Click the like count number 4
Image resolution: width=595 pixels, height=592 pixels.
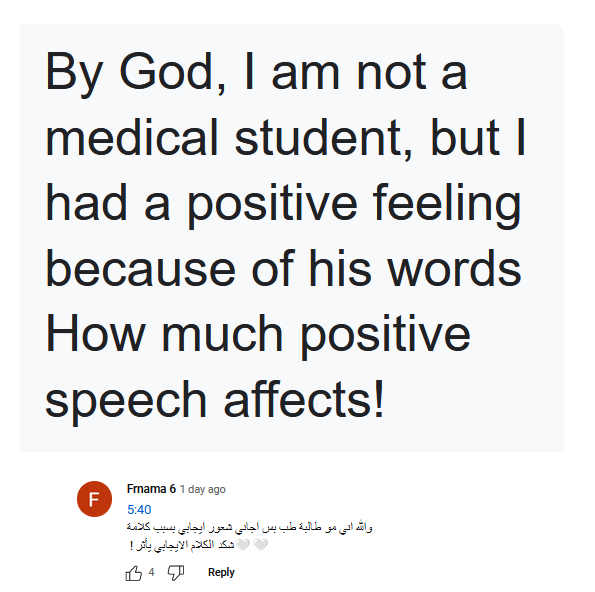[152, 572]
